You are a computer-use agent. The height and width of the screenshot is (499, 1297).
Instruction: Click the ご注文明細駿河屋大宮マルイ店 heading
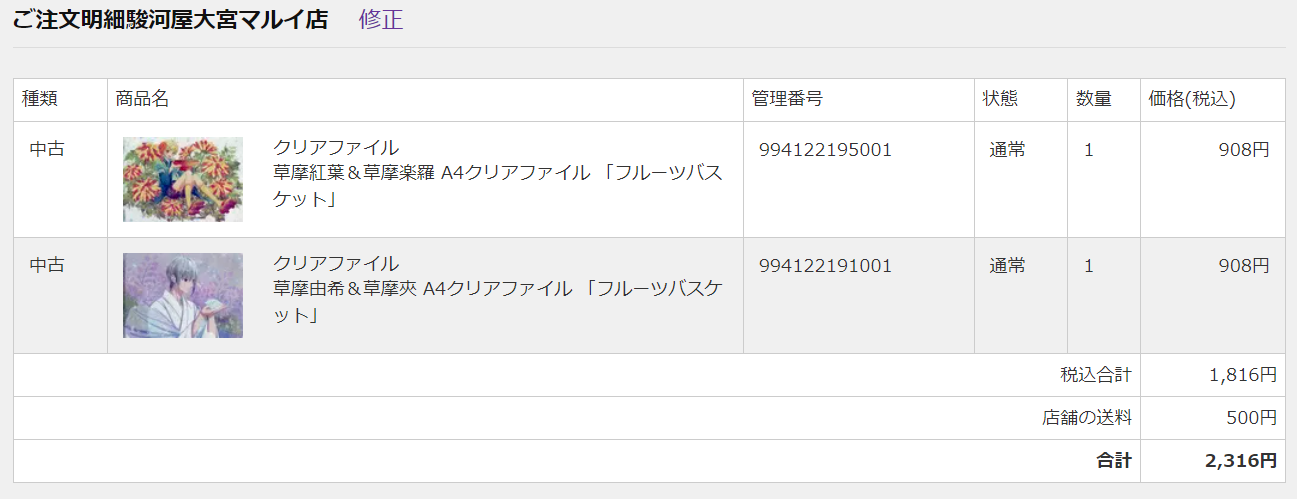(x=170, y=19)
